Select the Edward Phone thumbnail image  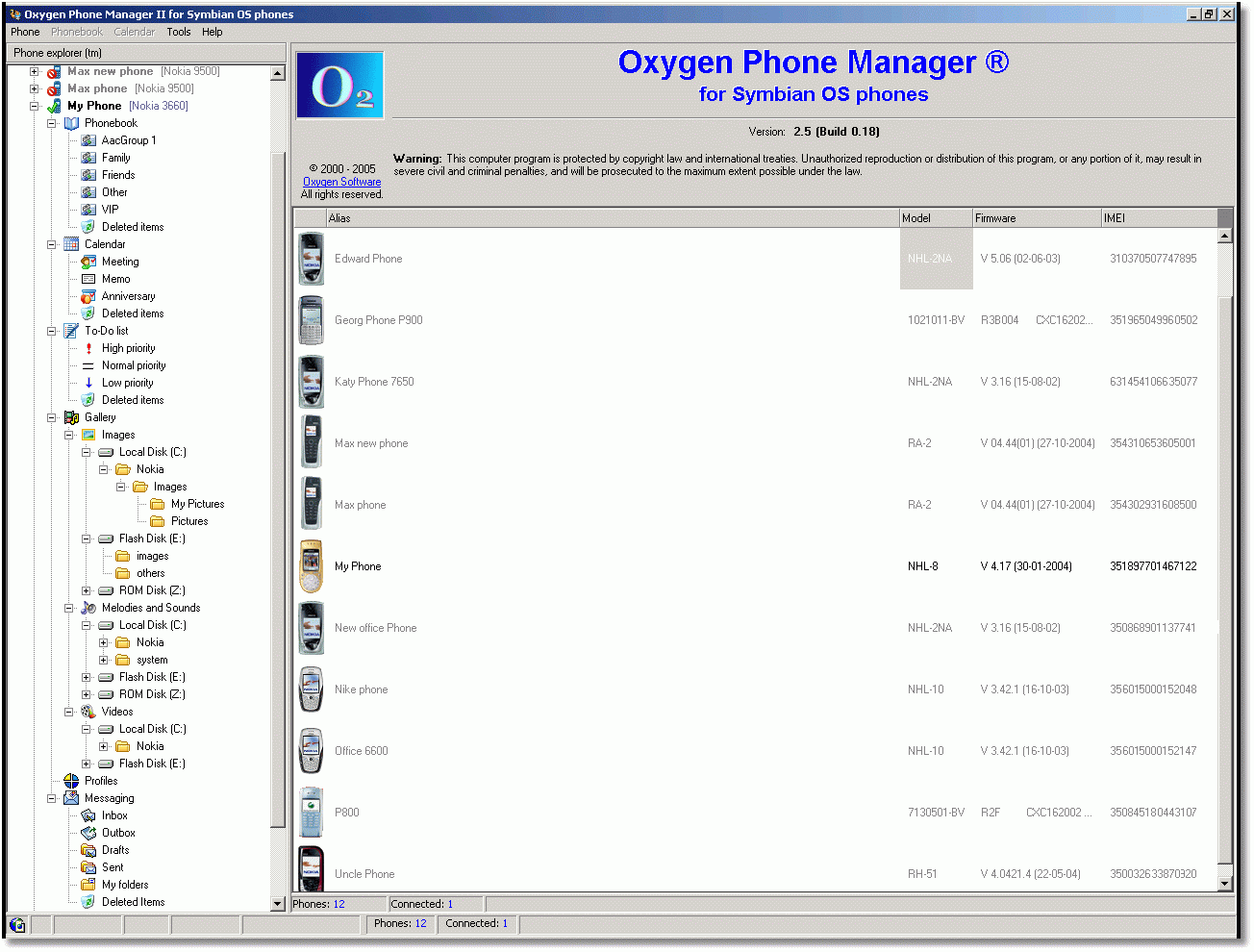[311, 259]
